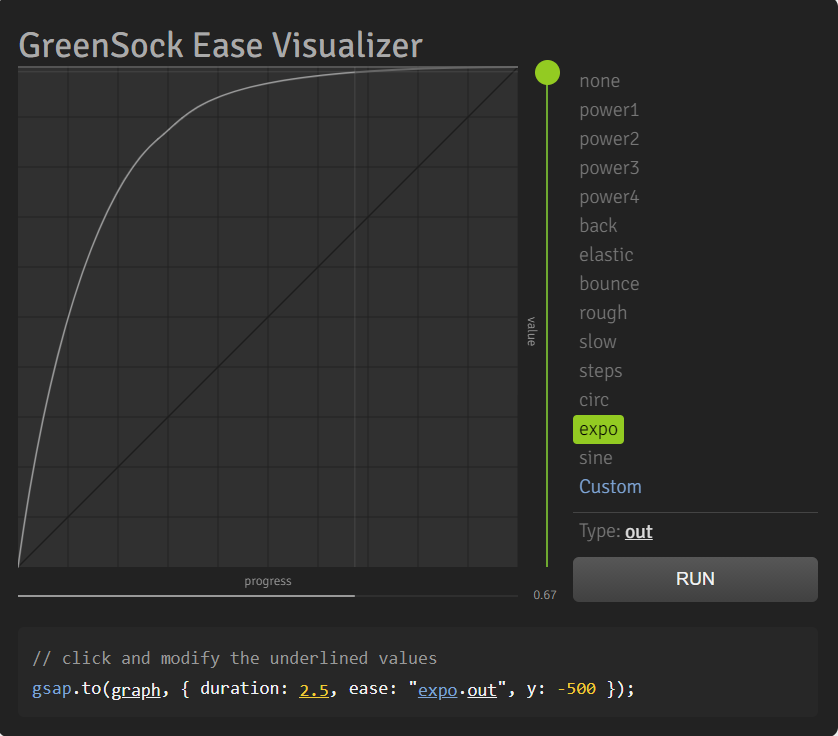
Task: Click the underlined 'expo' in code
Action: click(x=437, y=690)
